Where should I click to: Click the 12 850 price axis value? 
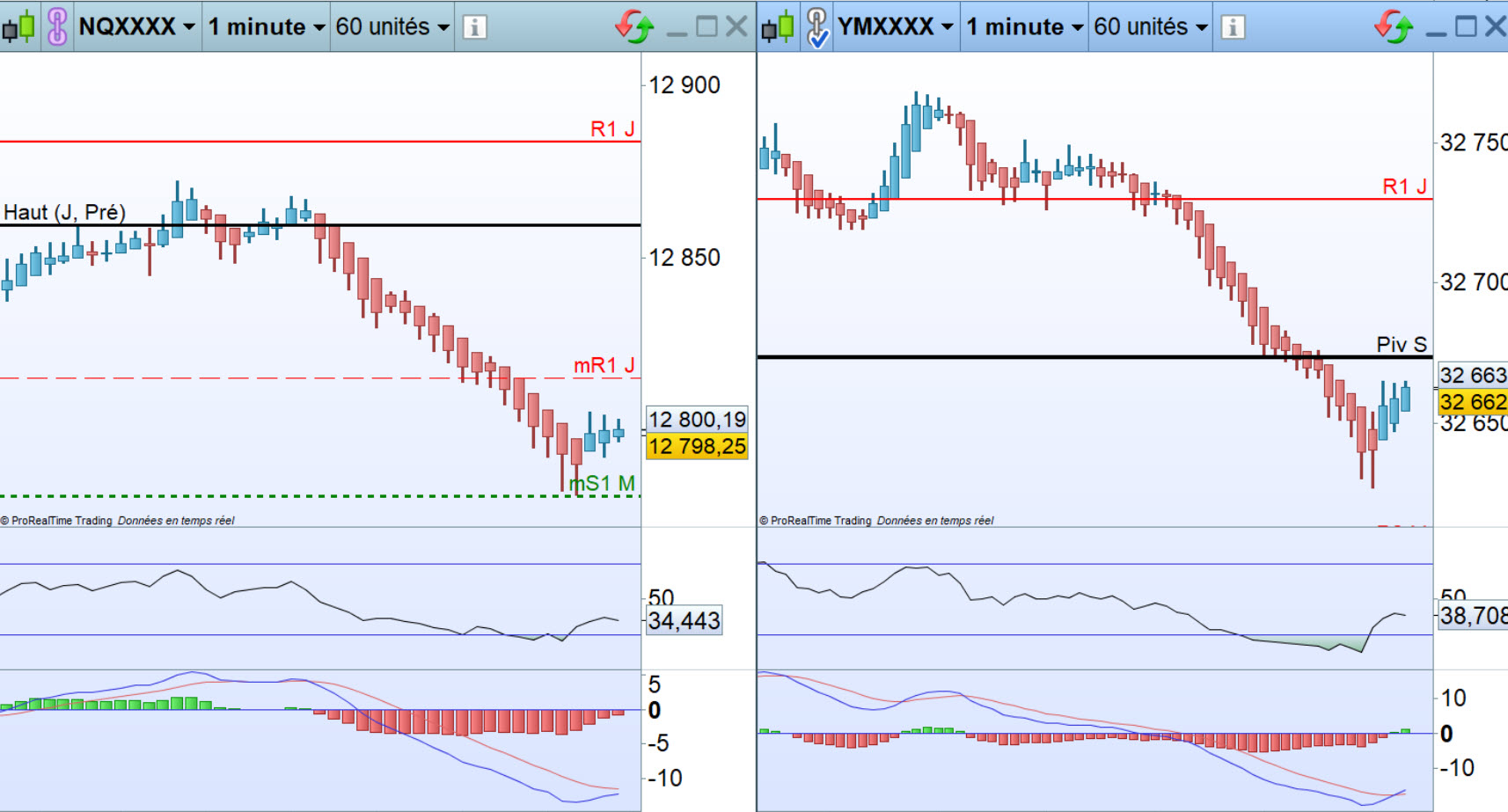684,258
